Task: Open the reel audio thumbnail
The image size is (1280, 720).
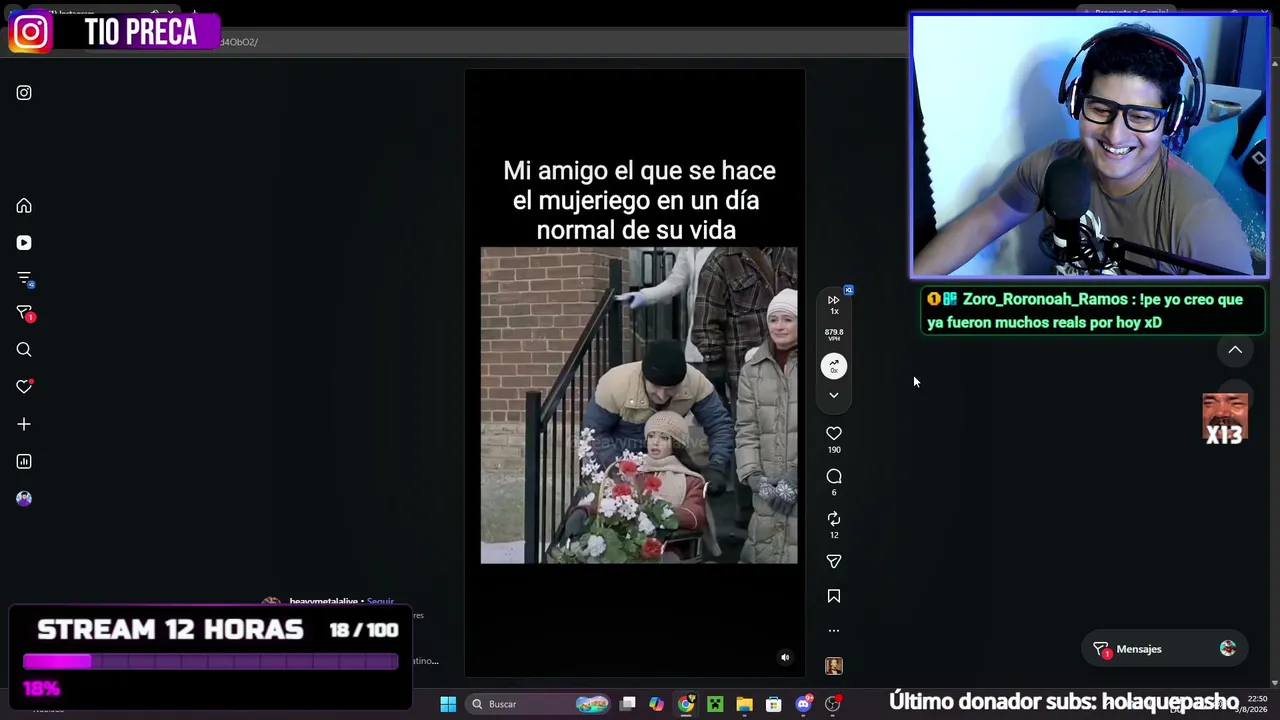Action: pos(834,666)
